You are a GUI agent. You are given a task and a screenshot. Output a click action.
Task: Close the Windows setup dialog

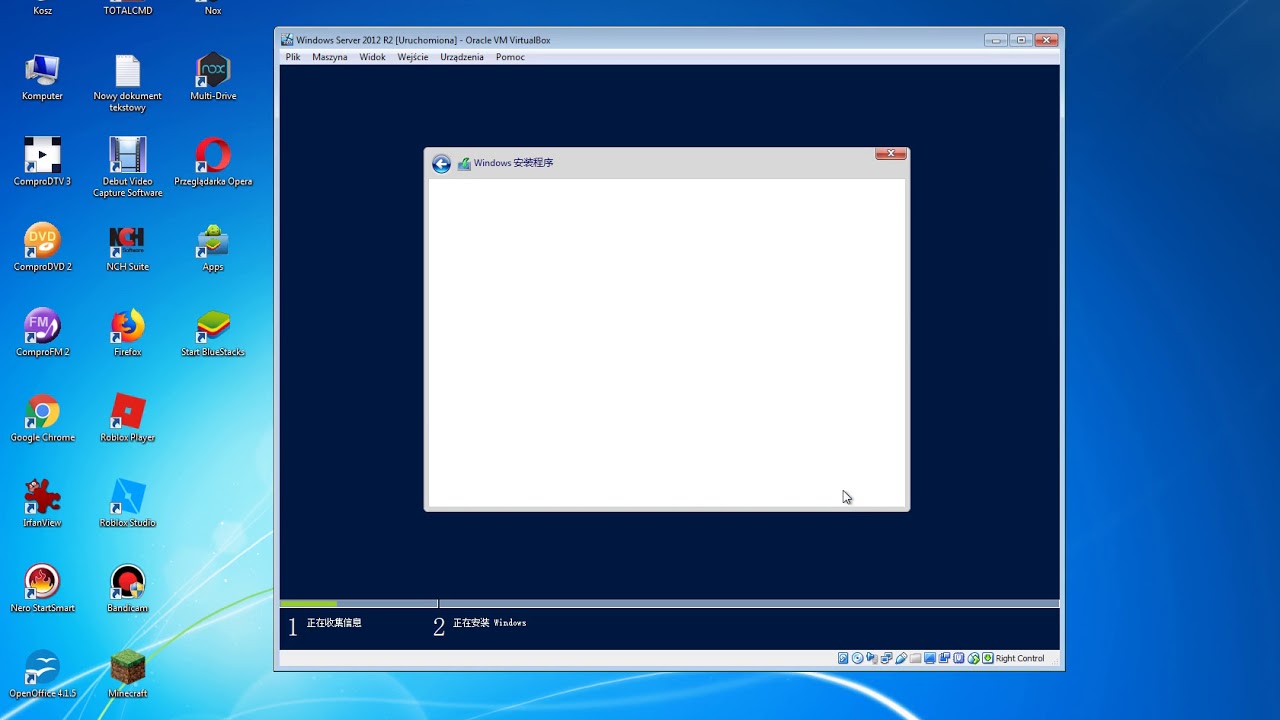pyautogui.click(x=891, y=153)
